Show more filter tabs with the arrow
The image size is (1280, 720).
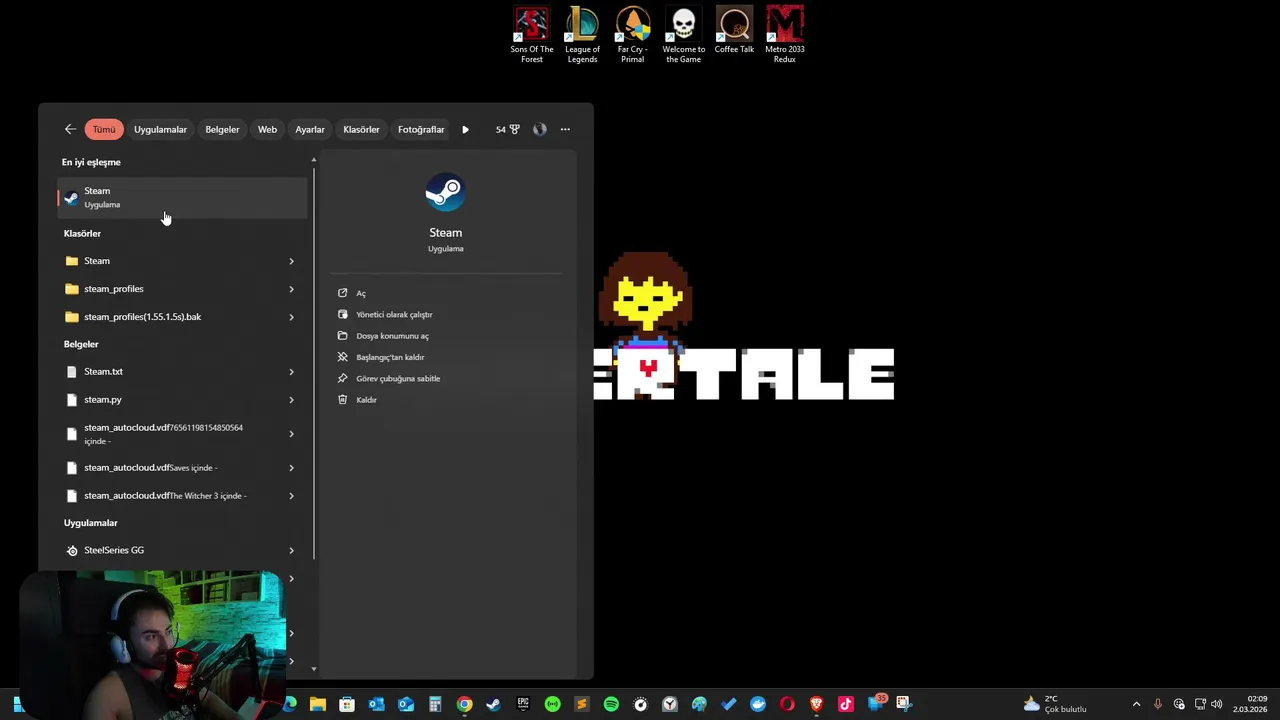coord(465,129)
